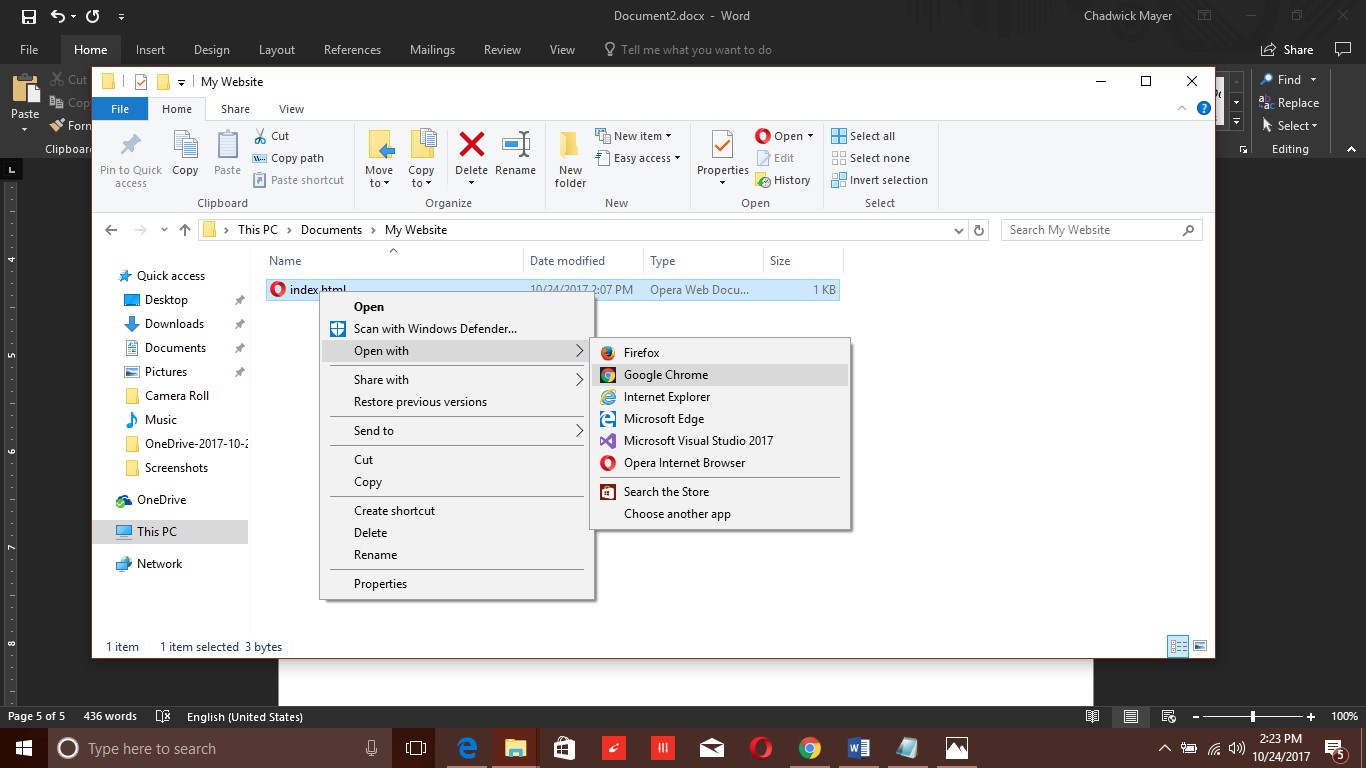
Task: Open Properties from the context menu
Action: [x=457, y=584]
